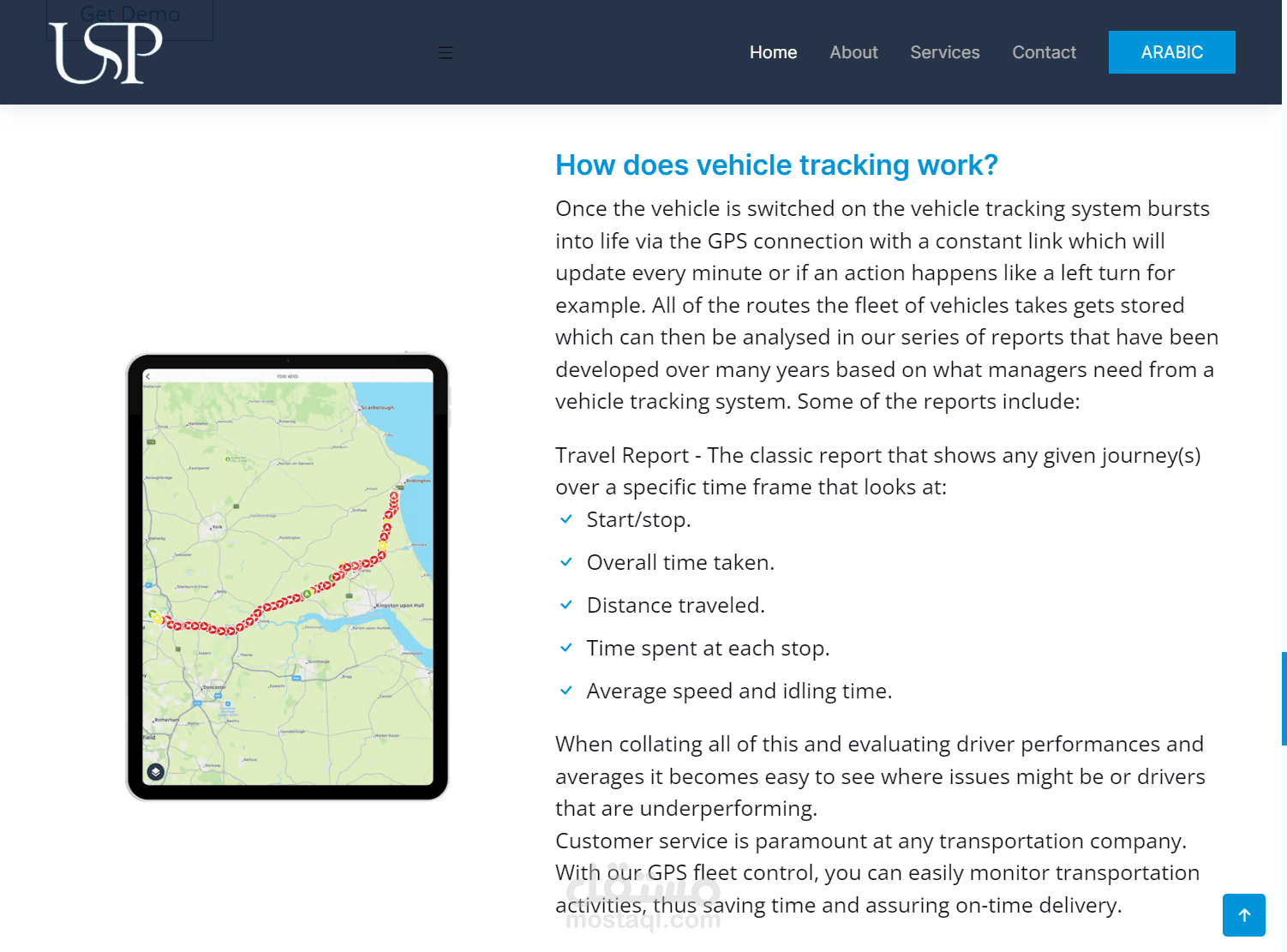Switch language with the ARABIC button
This screenshot has height=952, width=1287.
1171,52
